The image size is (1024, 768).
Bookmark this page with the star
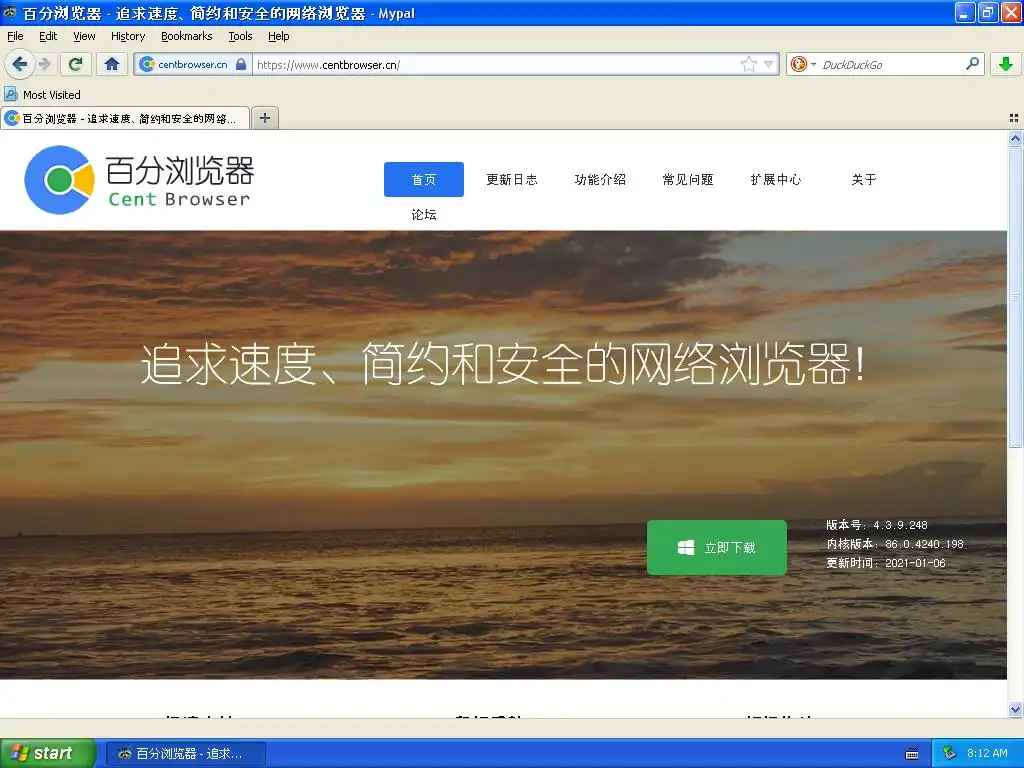(x=748, y=64)
